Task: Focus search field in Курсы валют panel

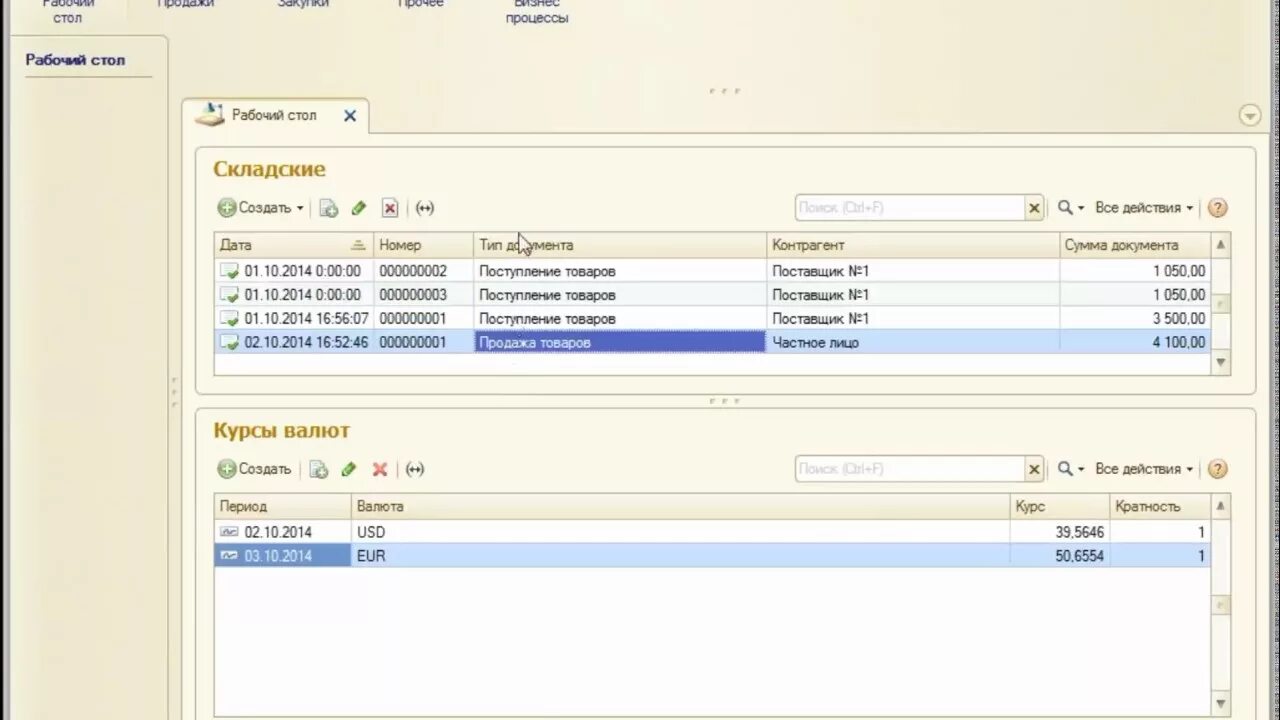Action: pyautogui.click(x=910, y=469)
